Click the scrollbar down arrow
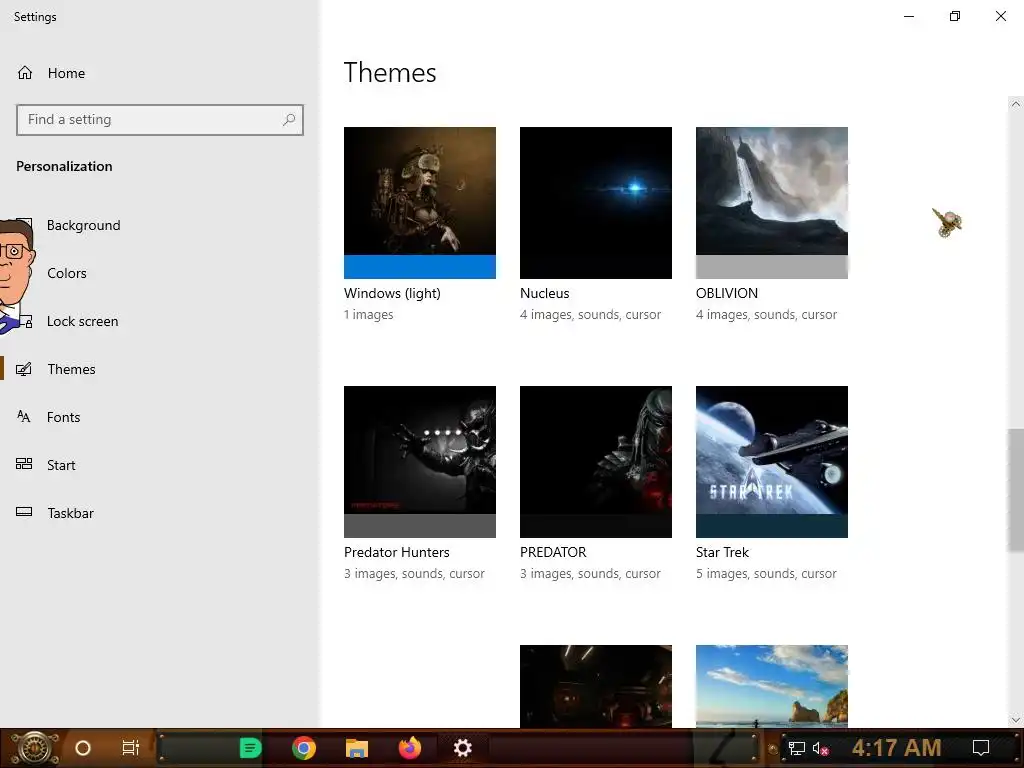The width and height of the screenshot is (1024, 768). coord(1016,720)
